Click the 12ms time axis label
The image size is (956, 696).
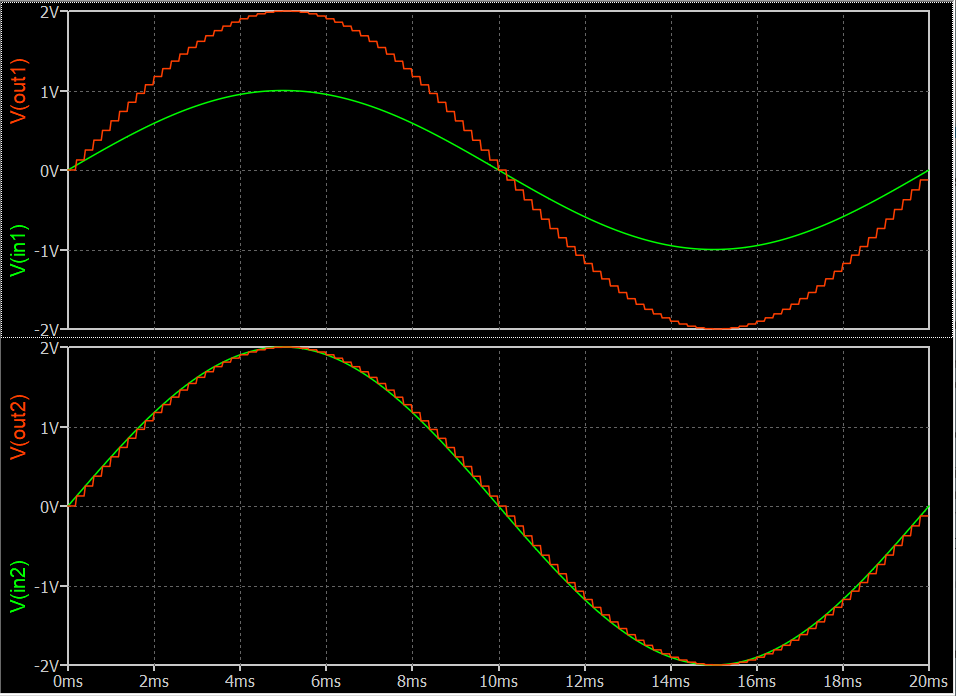[585, 681]
